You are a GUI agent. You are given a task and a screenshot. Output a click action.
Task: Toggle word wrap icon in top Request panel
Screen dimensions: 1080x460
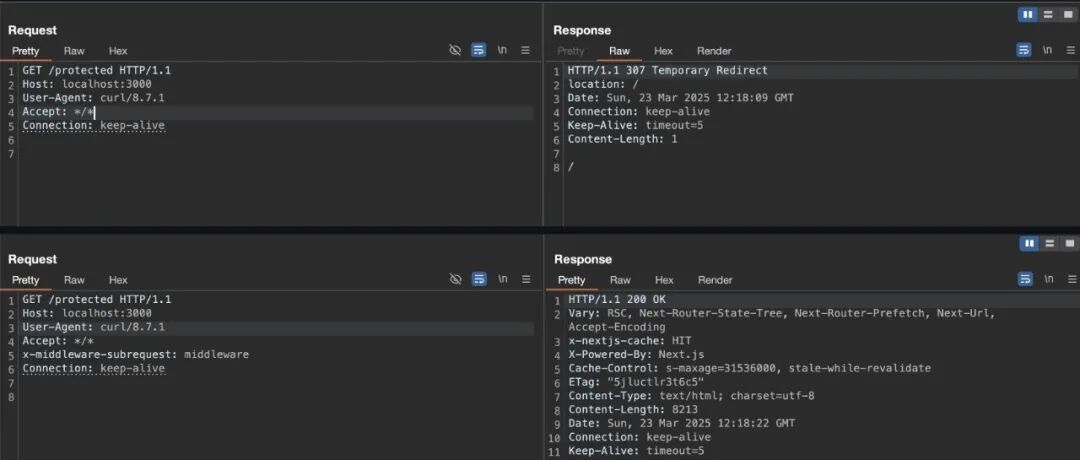[x=479, y=50]
